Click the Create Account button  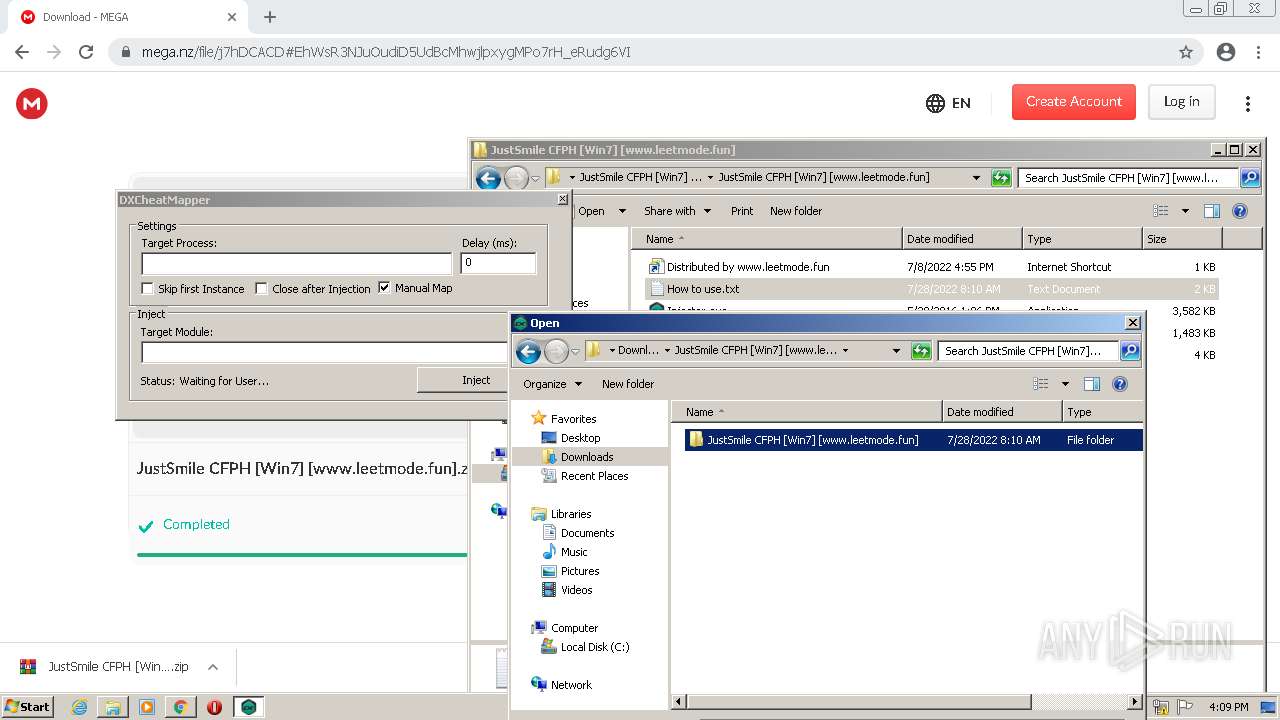click(x=1074, y=102)
